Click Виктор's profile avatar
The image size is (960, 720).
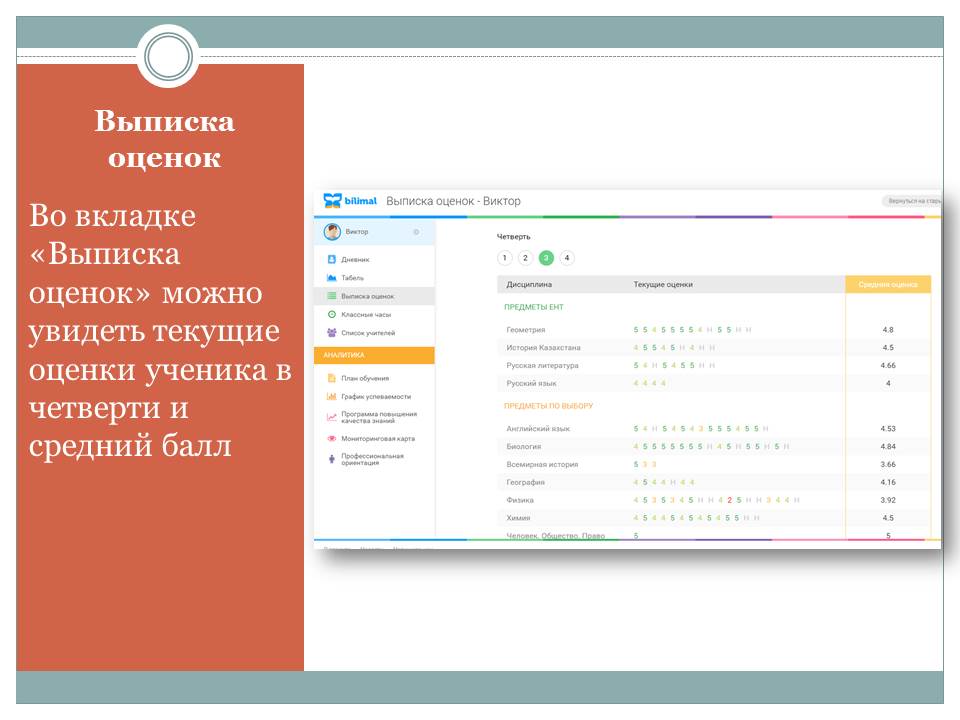coord(333,232)
